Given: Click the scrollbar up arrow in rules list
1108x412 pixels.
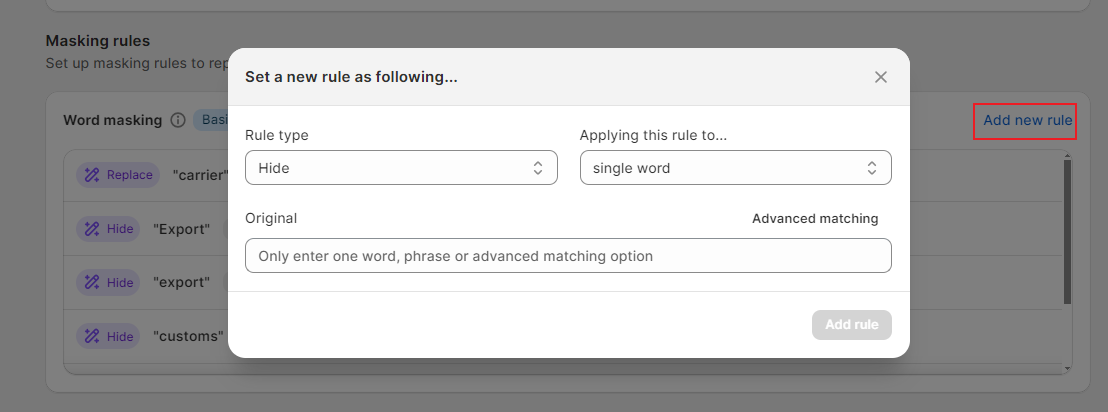Looking at the screenshot, I should pos(1068,156).
